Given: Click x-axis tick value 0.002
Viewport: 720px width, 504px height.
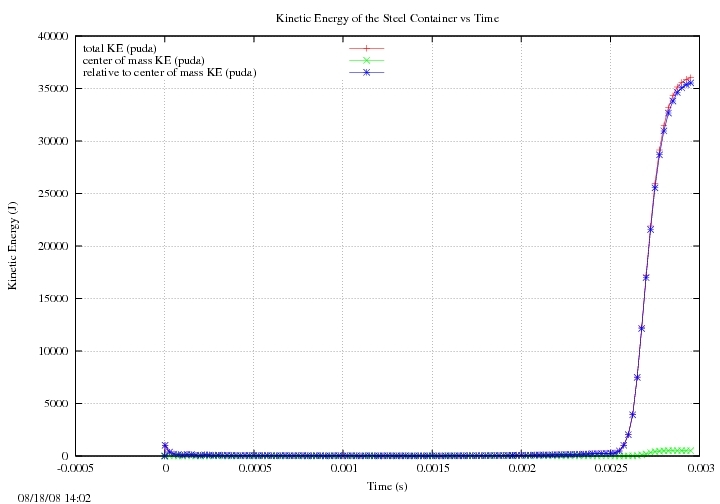Looking at the screenshot, I should 521,468.
